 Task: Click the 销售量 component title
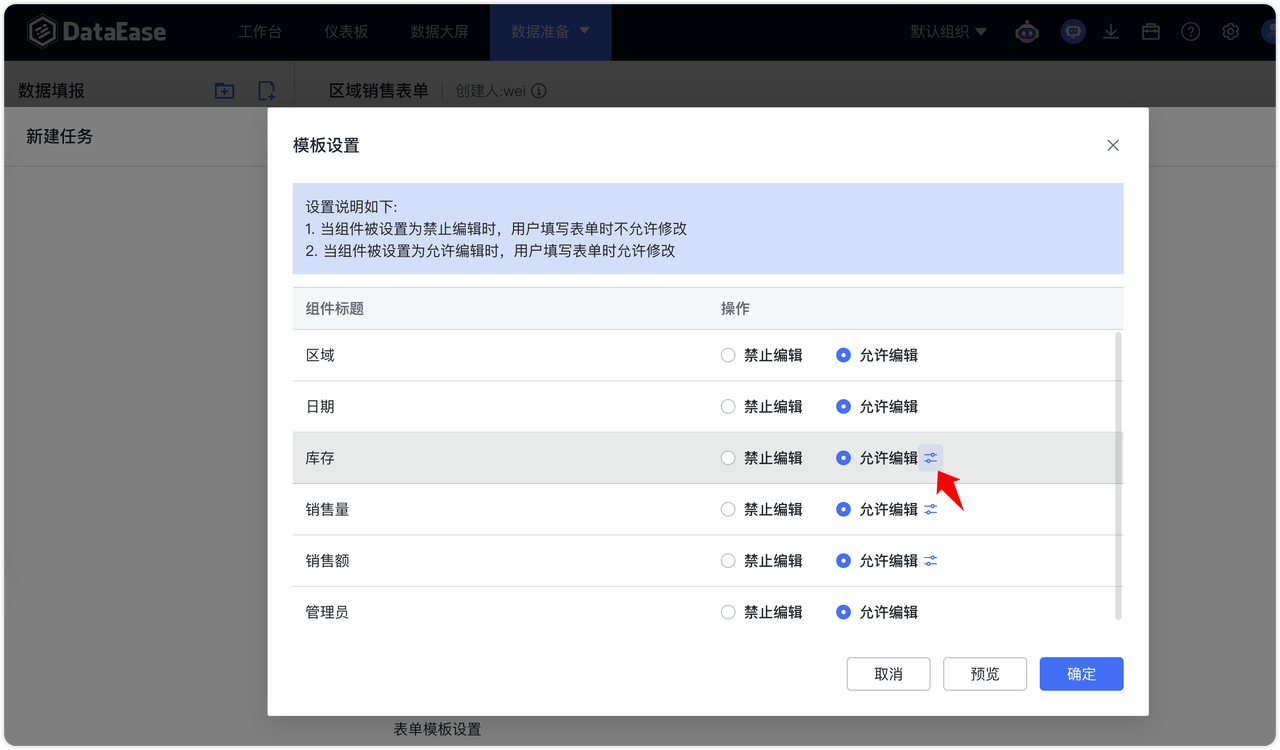coord(327,509)
